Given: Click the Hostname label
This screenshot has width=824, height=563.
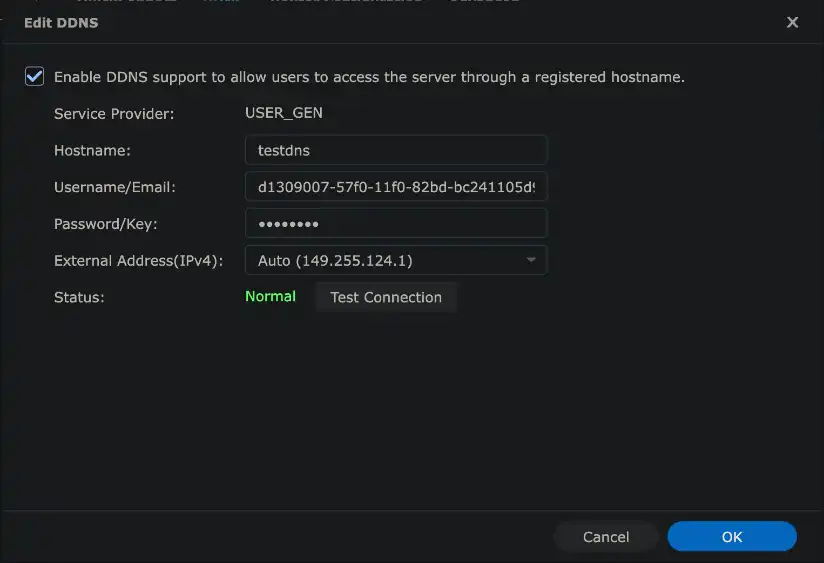Looking at the screenshot, I should tap(92, 151).
